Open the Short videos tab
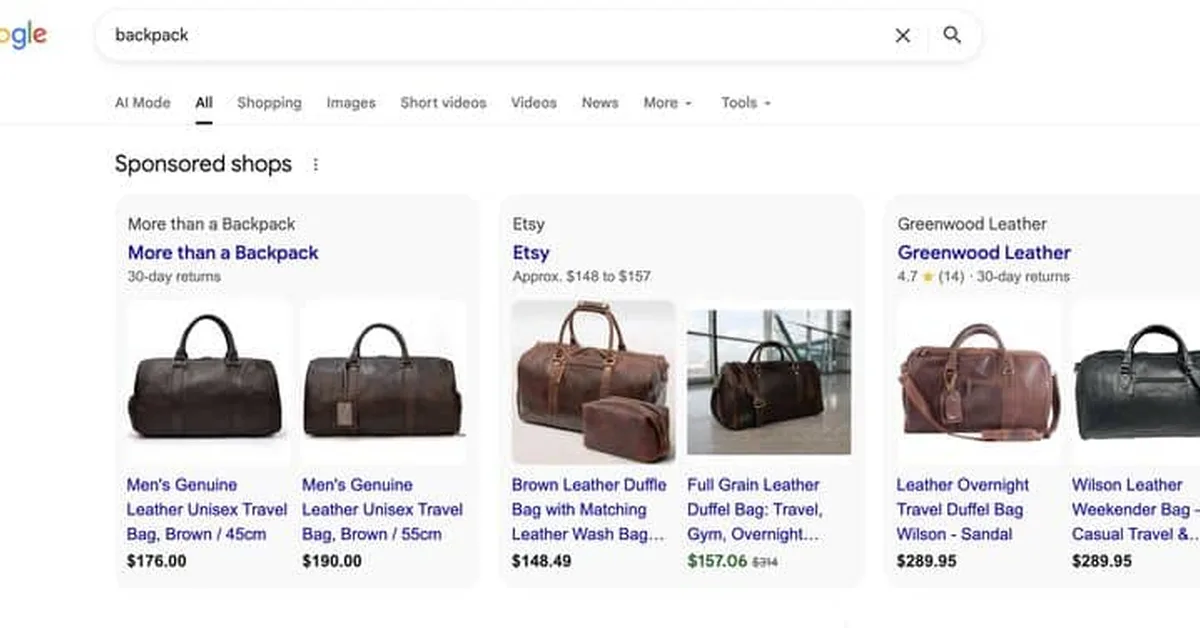This screenshot has height=628, width=1200. coord(443,102)
